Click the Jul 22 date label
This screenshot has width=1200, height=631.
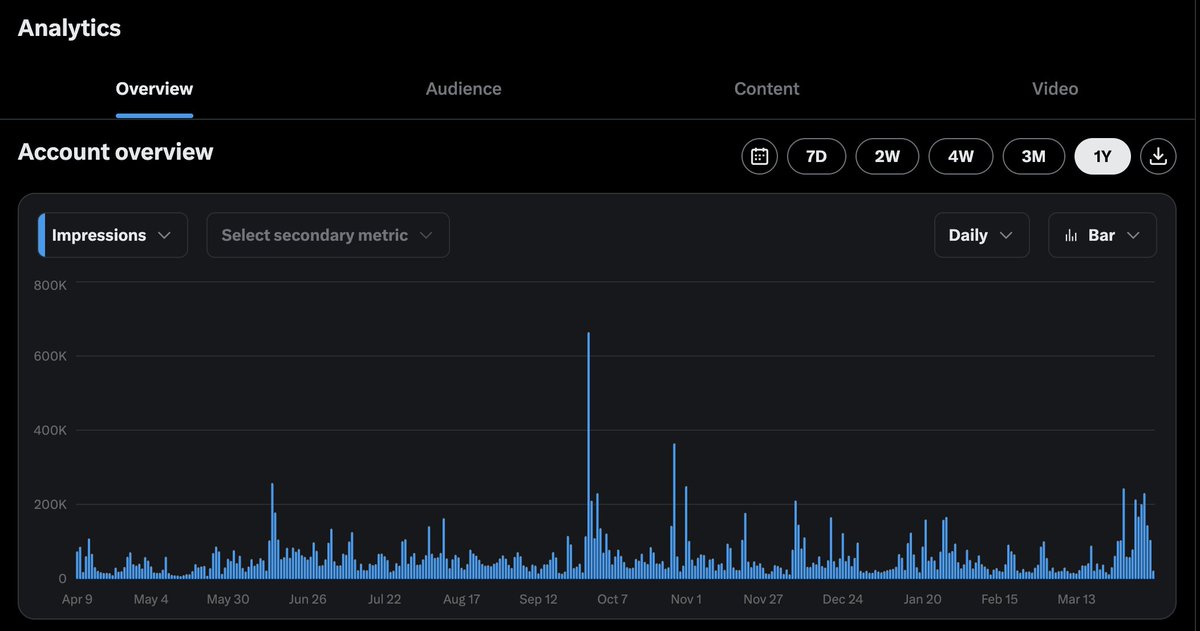[x=384, y=599]
